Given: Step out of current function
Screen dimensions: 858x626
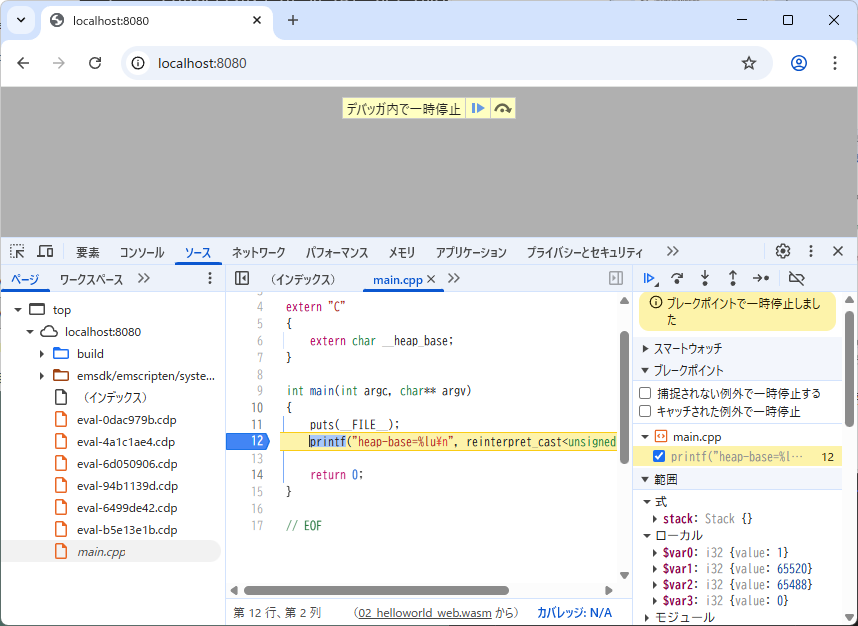Looking at the screenshot, I should tap(733, 279).
